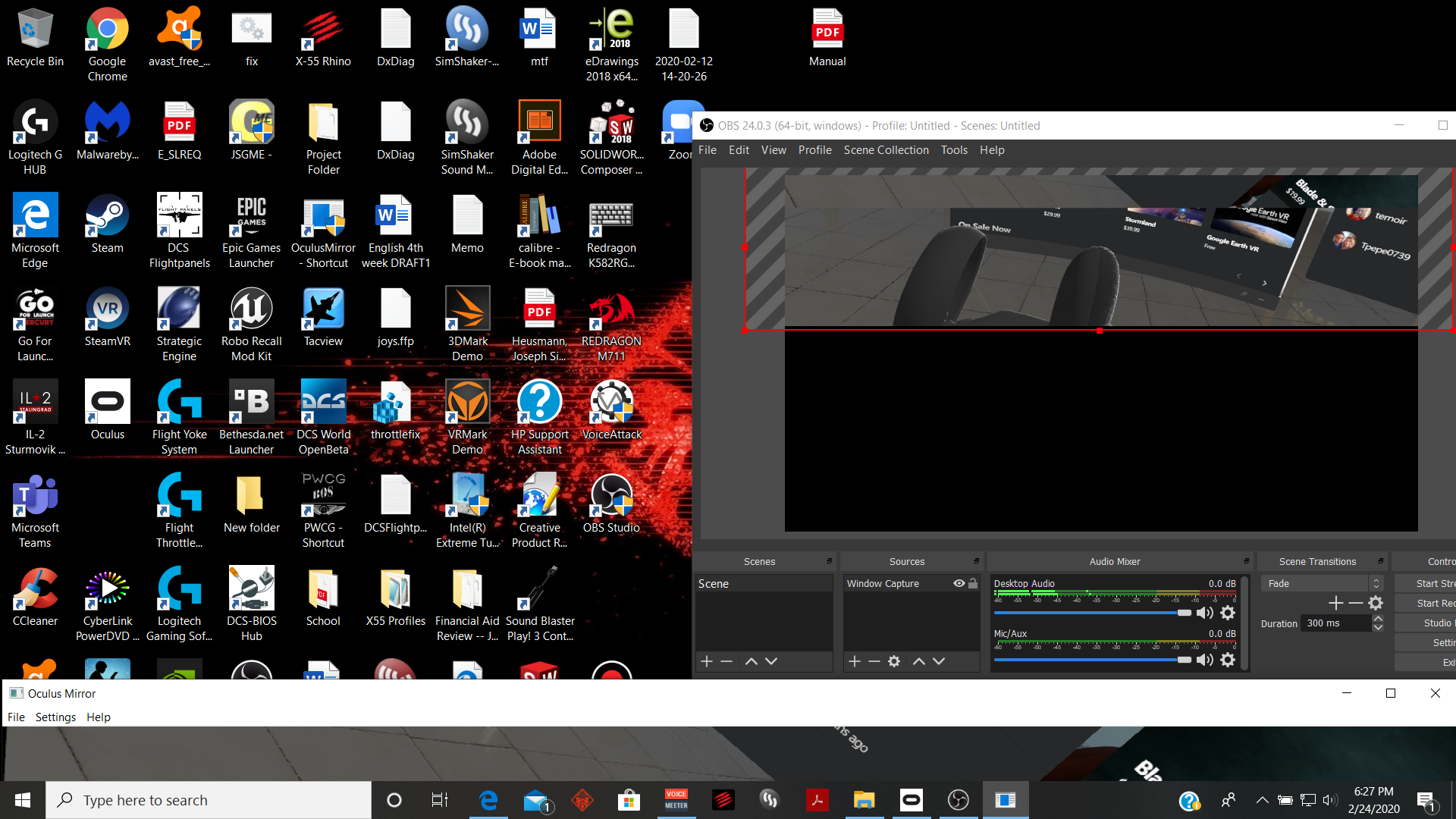1456x819 pixels.
Task: Increase the Duration value with up arrow
Action: pyautogui.click(x=1378, y=619)
